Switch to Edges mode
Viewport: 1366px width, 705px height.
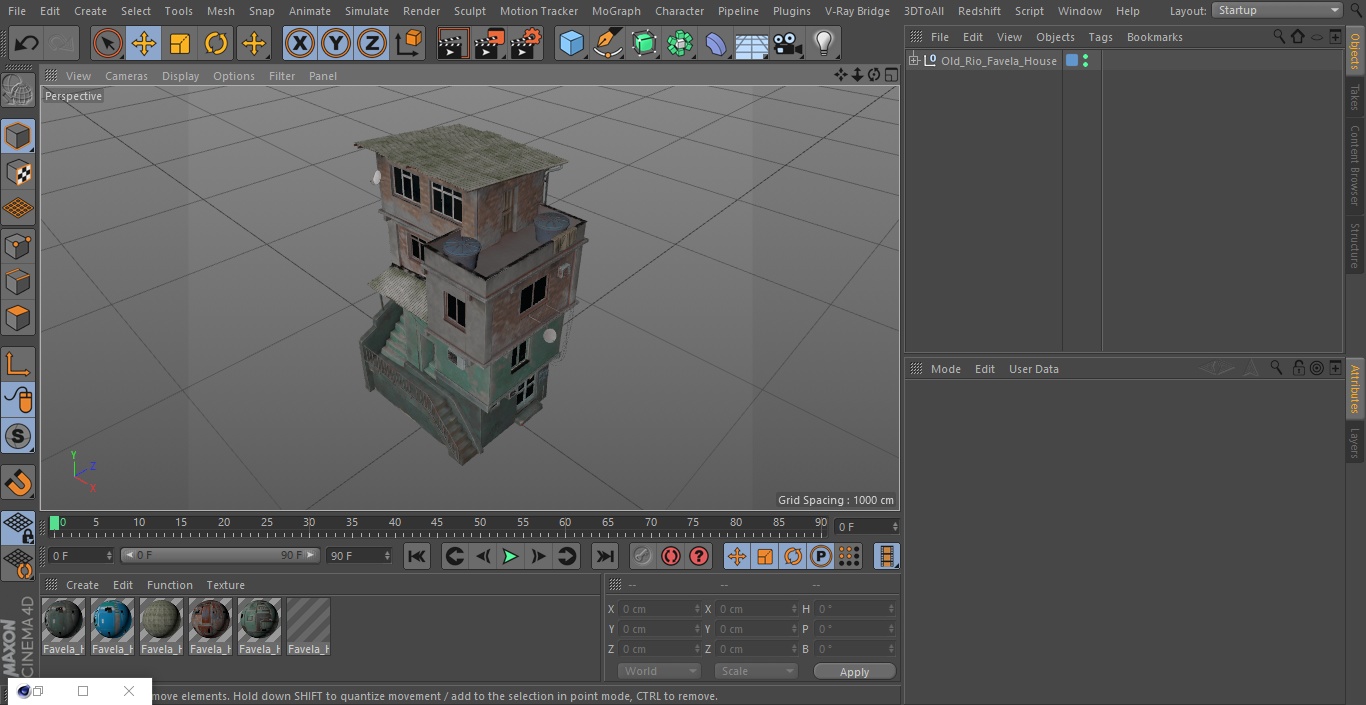pos(18,282)
